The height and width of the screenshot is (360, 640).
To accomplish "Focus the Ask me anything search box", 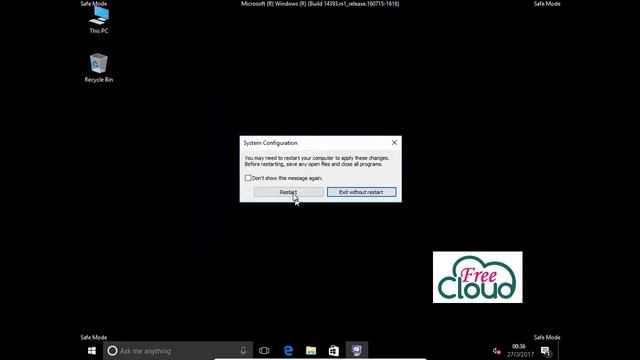I will click(x=178, y=351).
